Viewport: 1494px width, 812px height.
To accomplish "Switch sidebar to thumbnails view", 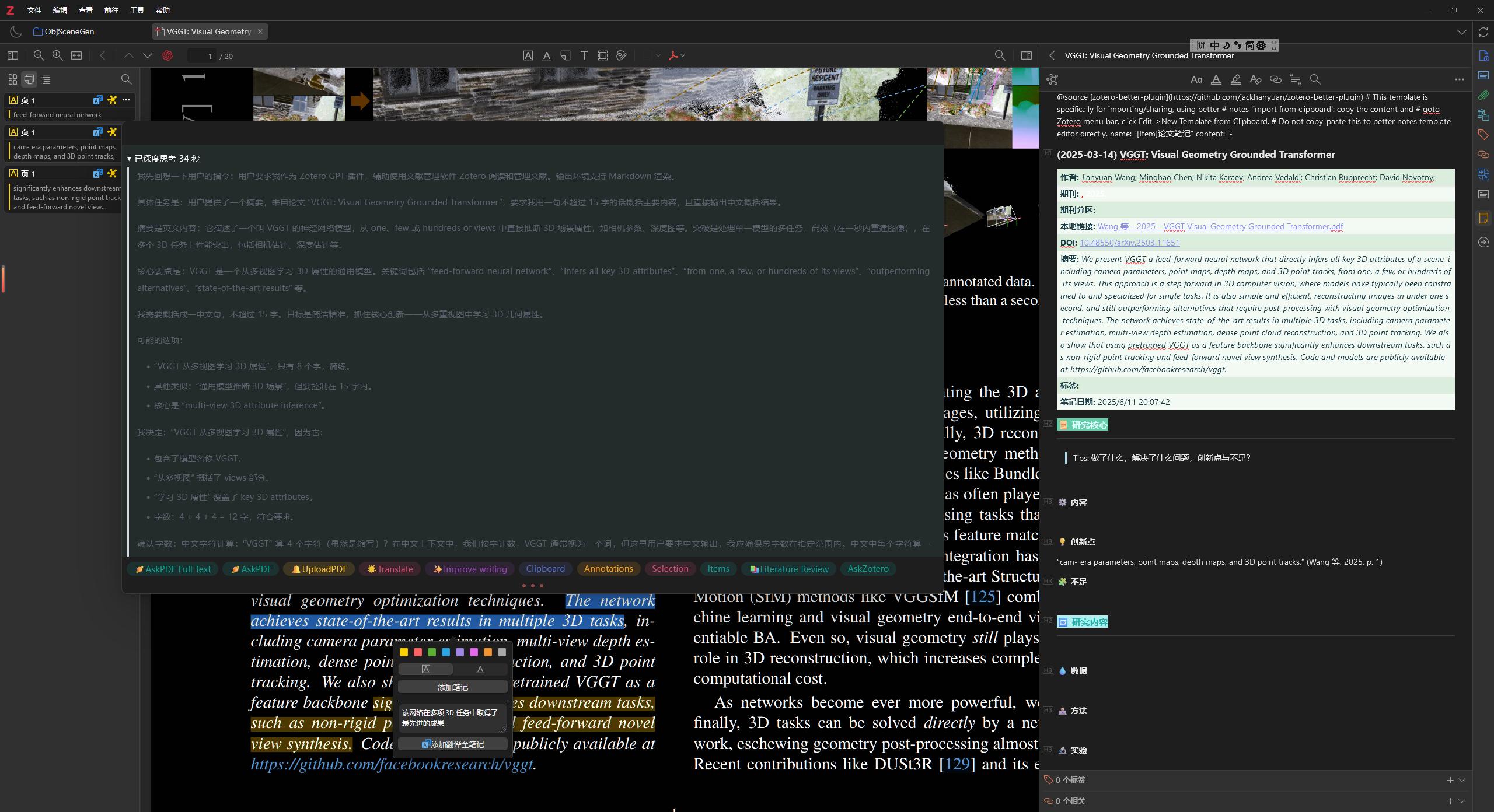I will 13,79.
